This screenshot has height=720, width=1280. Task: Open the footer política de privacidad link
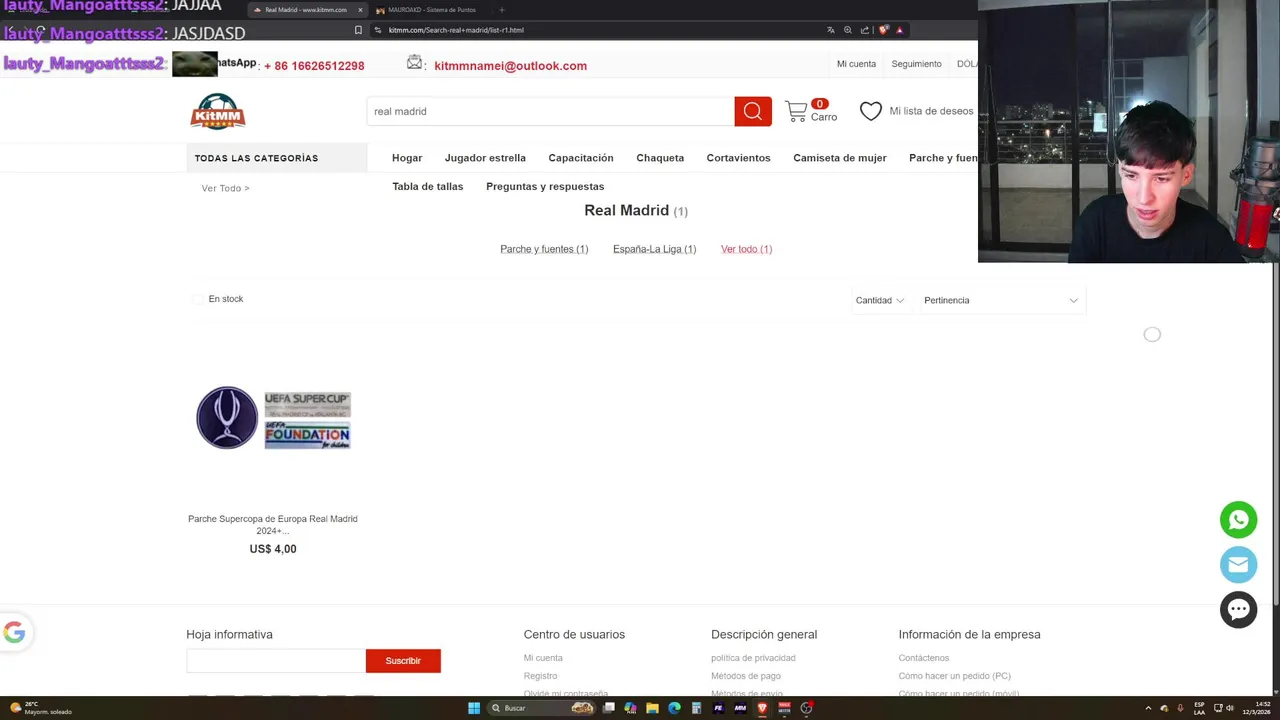753,658
